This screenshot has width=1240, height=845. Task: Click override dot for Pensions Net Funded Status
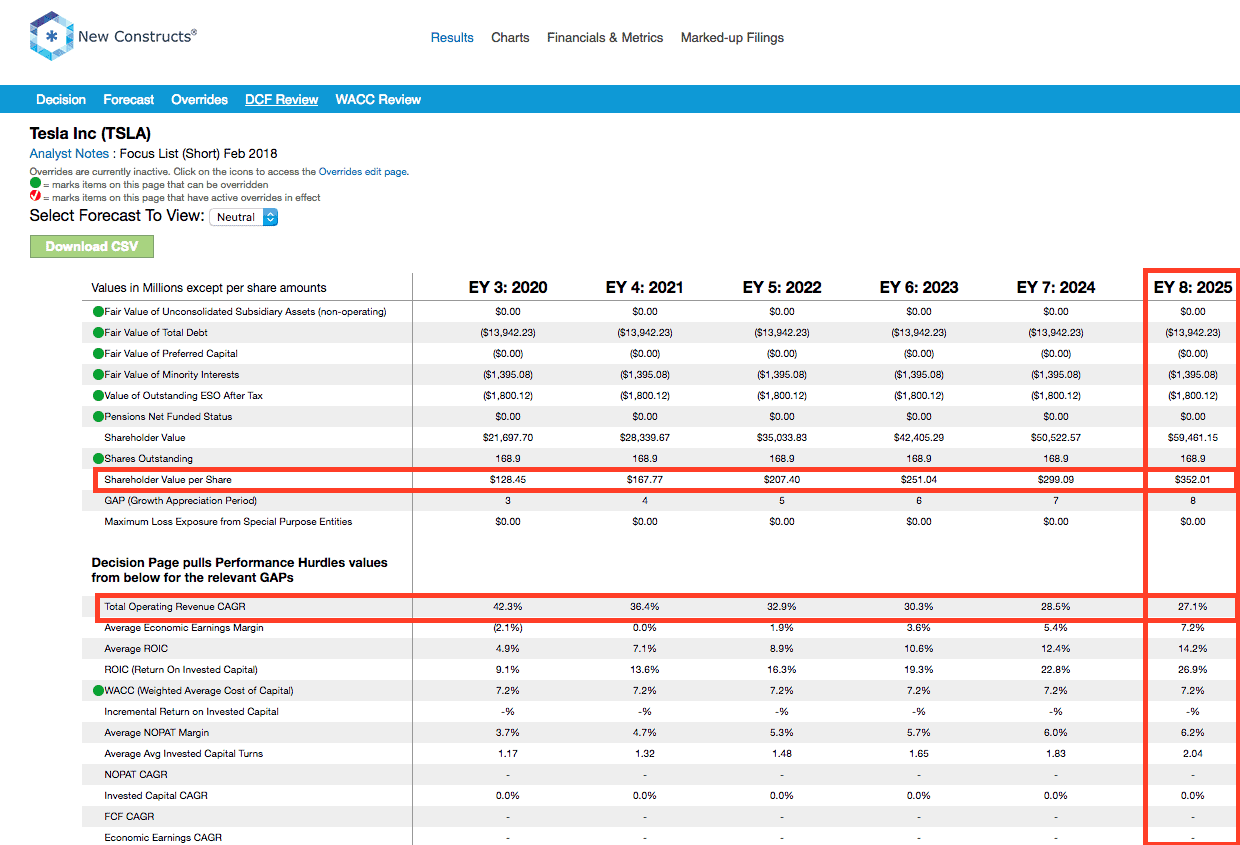coord(98,416)
